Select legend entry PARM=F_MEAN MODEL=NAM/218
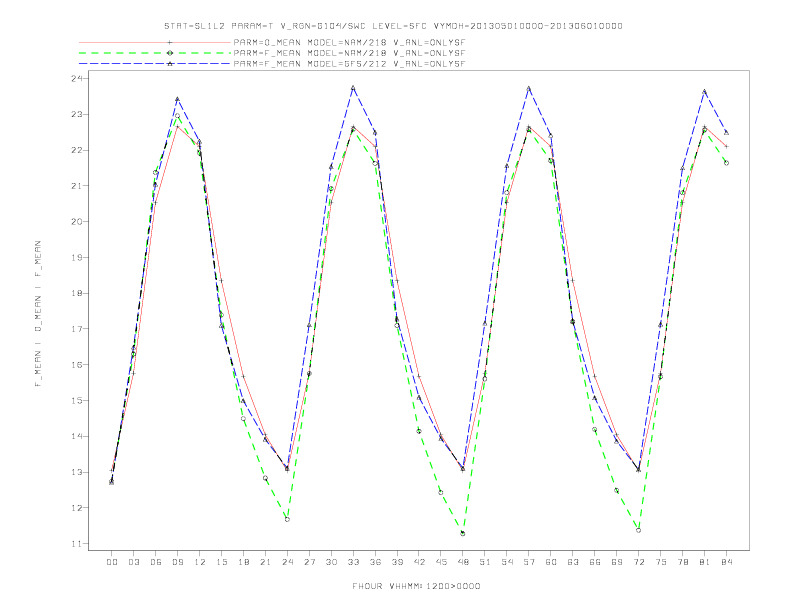The height and width of the screenshot is (612, 792). pos(349,53)
